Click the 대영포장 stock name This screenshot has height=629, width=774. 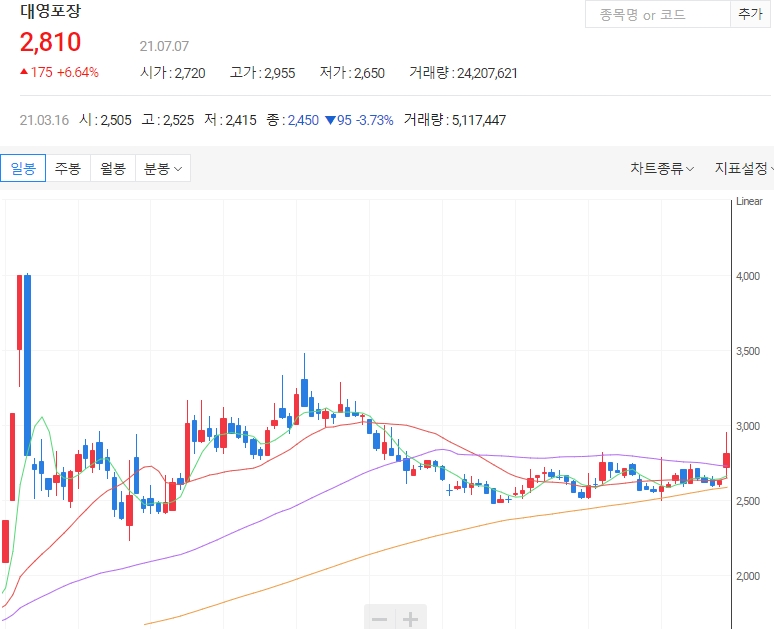[50, 11]
